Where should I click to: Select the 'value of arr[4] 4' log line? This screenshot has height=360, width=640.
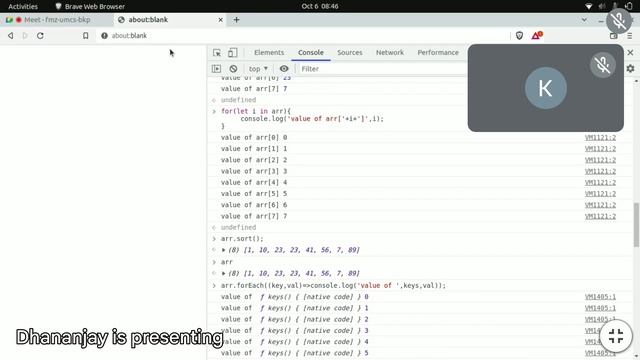(254, 182)
